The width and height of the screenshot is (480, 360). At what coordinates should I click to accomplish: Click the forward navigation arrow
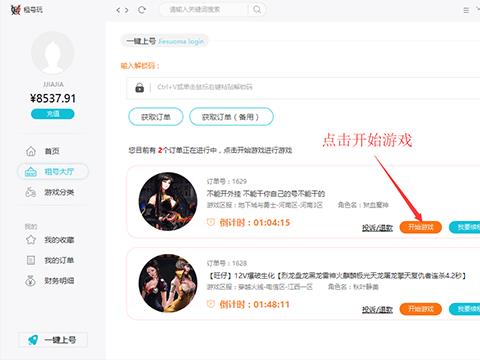[x=127, y=10]
